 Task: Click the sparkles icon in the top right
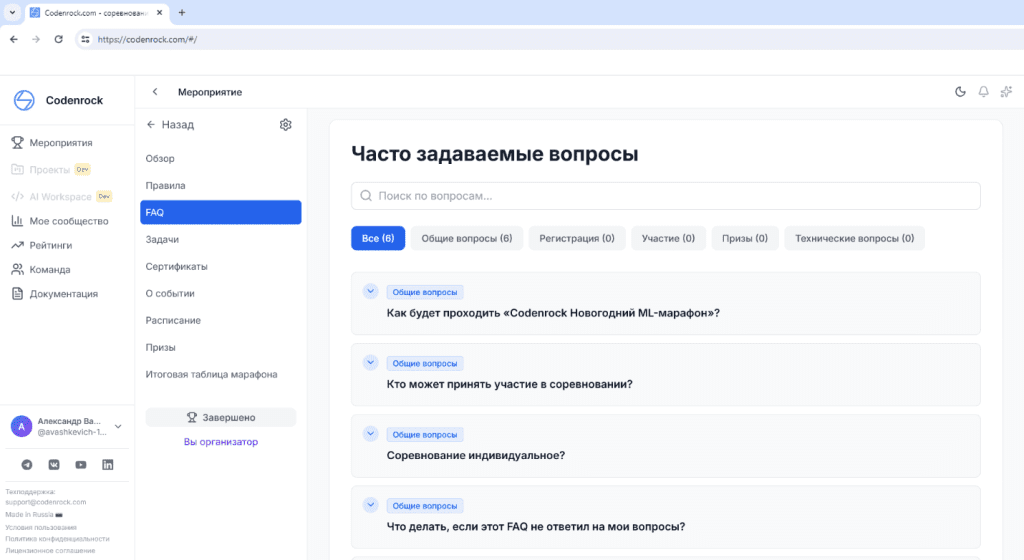click(x=1006, y=92)
